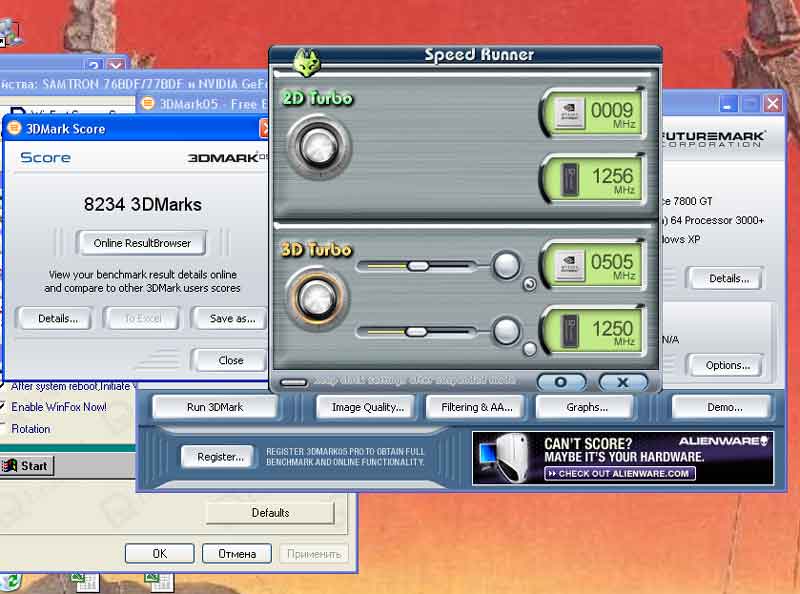Click the memory chip icon in the 1250 MHz display

pyautogui.click(x=569, y=331)
